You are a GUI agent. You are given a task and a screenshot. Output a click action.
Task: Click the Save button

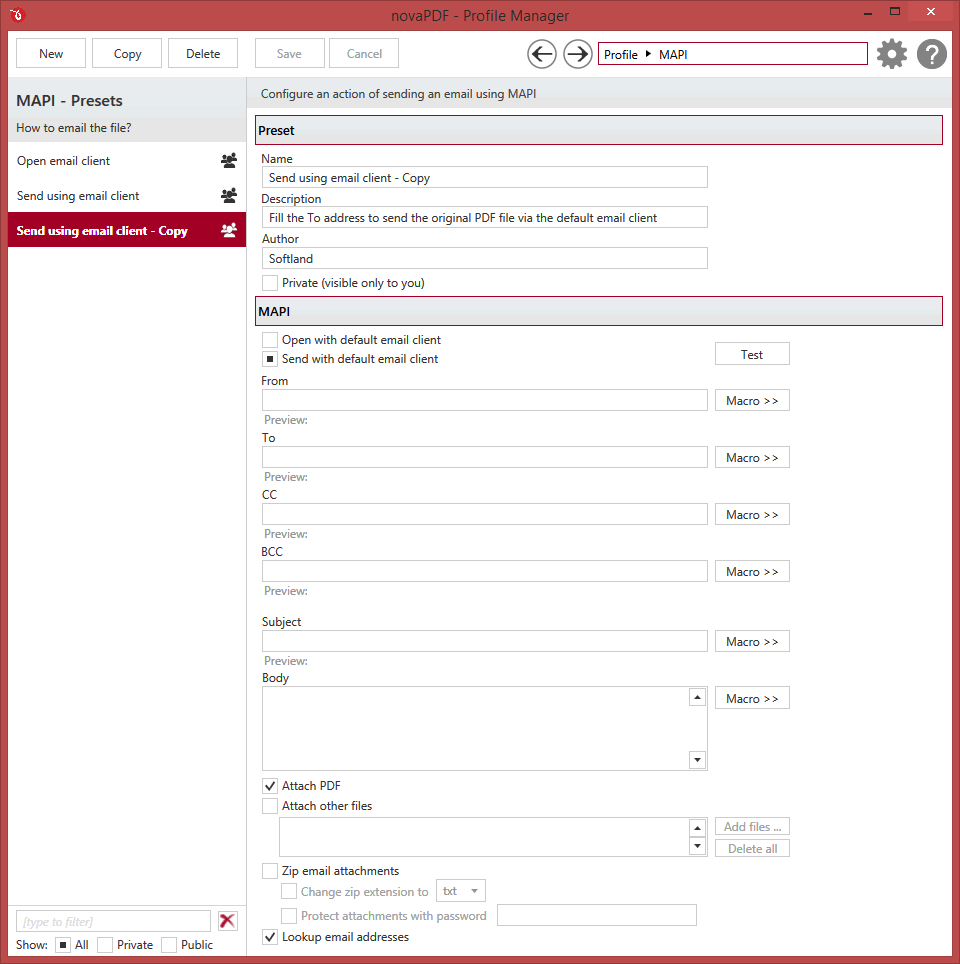click(289, 53)
